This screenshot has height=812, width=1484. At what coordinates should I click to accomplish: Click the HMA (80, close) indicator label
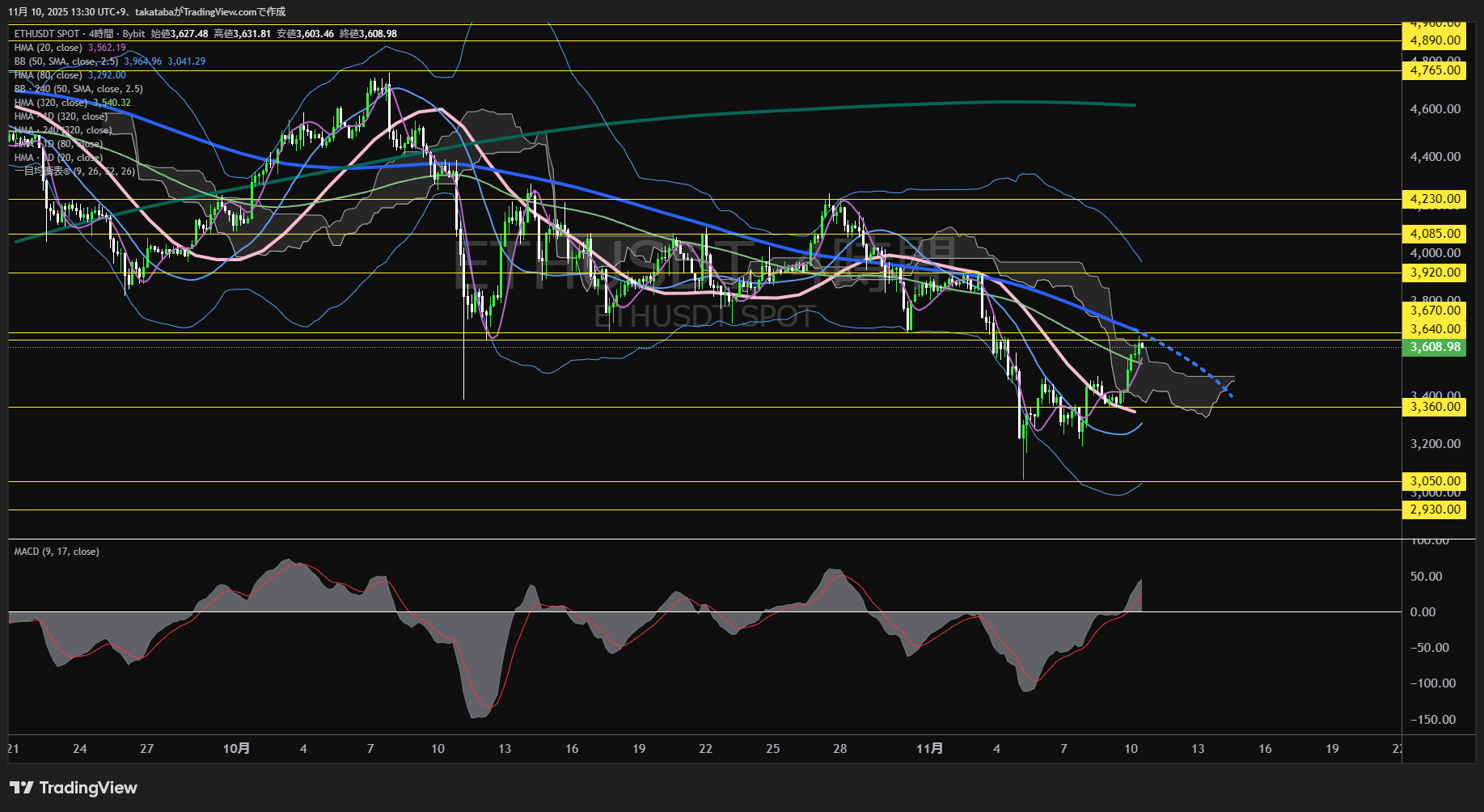[x=49, y=75]
